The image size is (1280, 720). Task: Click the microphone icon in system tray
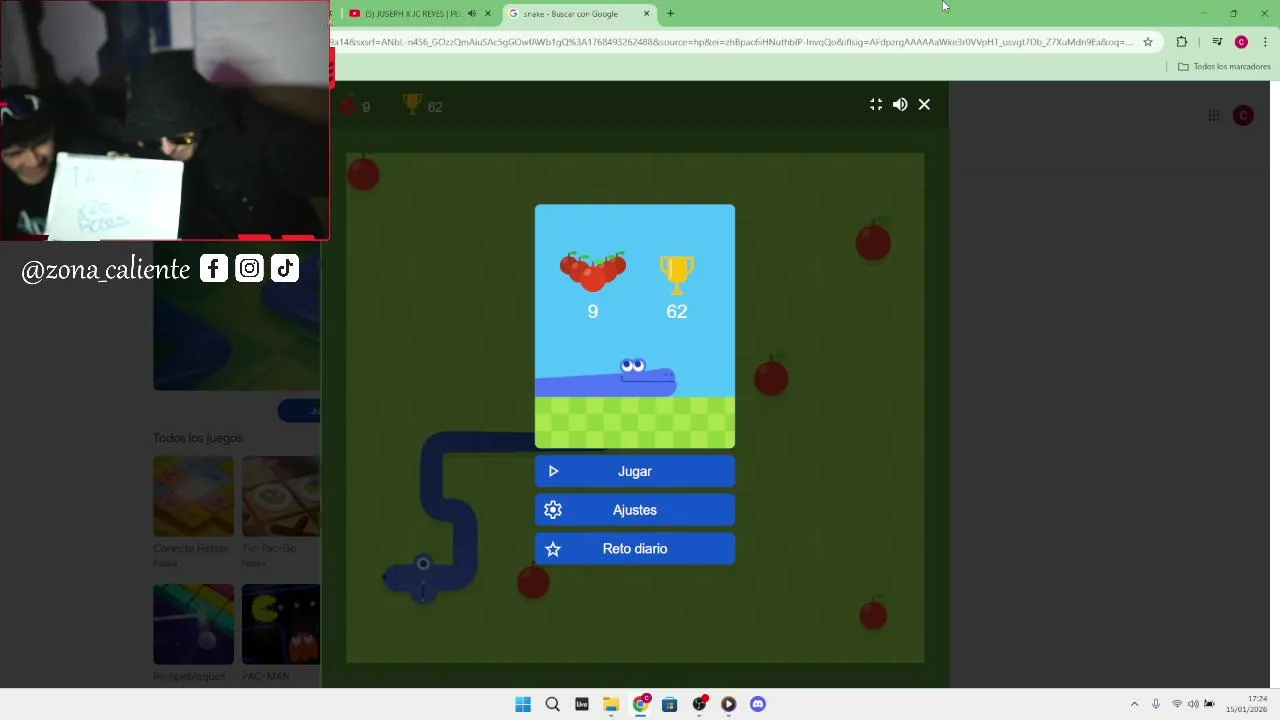coord(1156,704)
